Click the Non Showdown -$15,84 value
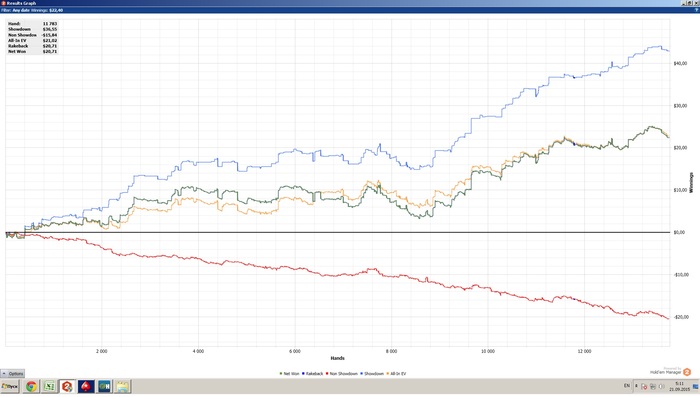The image size is (700, 397). (50, 35)
